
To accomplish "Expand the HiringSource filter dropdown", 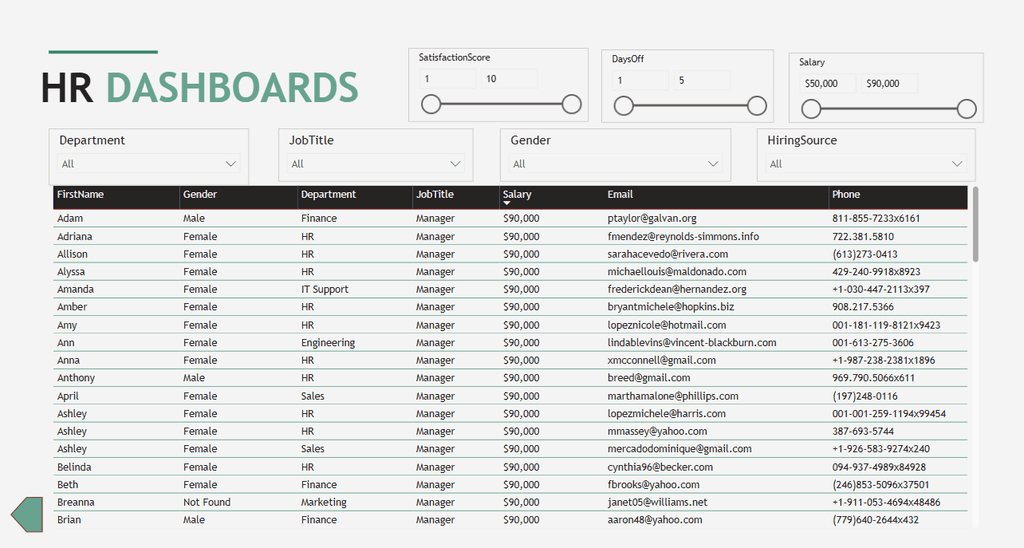I will (866, 164).
